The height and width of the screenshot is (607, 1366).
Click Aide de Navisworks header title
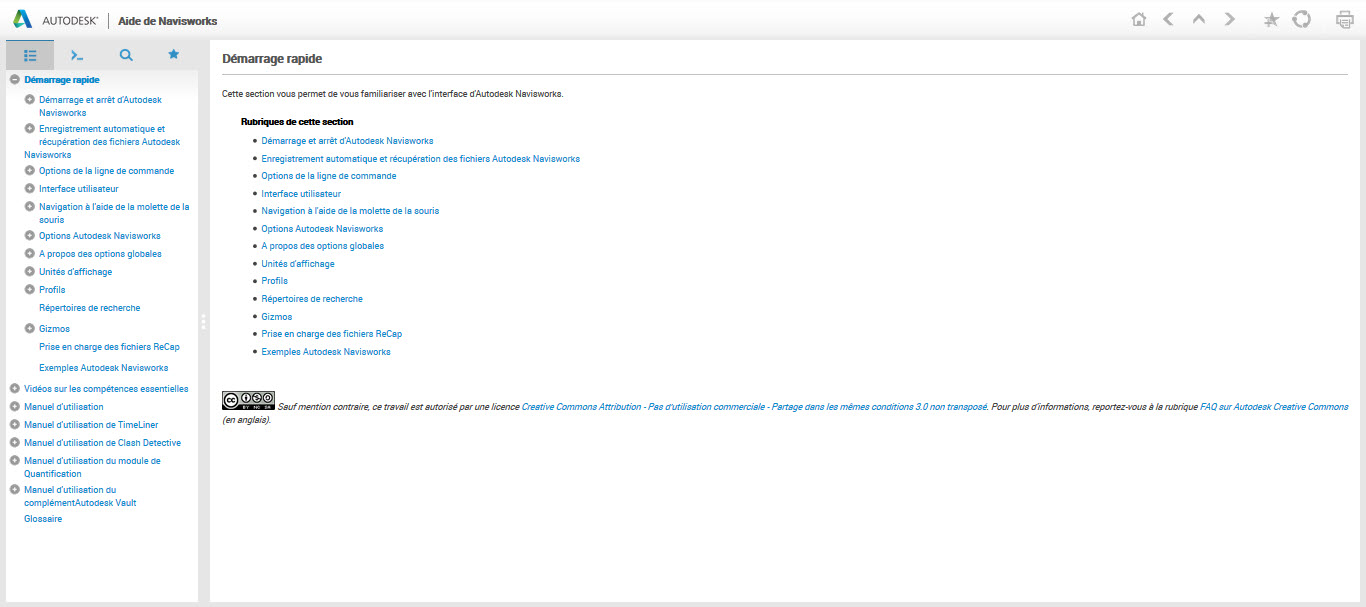167,21
